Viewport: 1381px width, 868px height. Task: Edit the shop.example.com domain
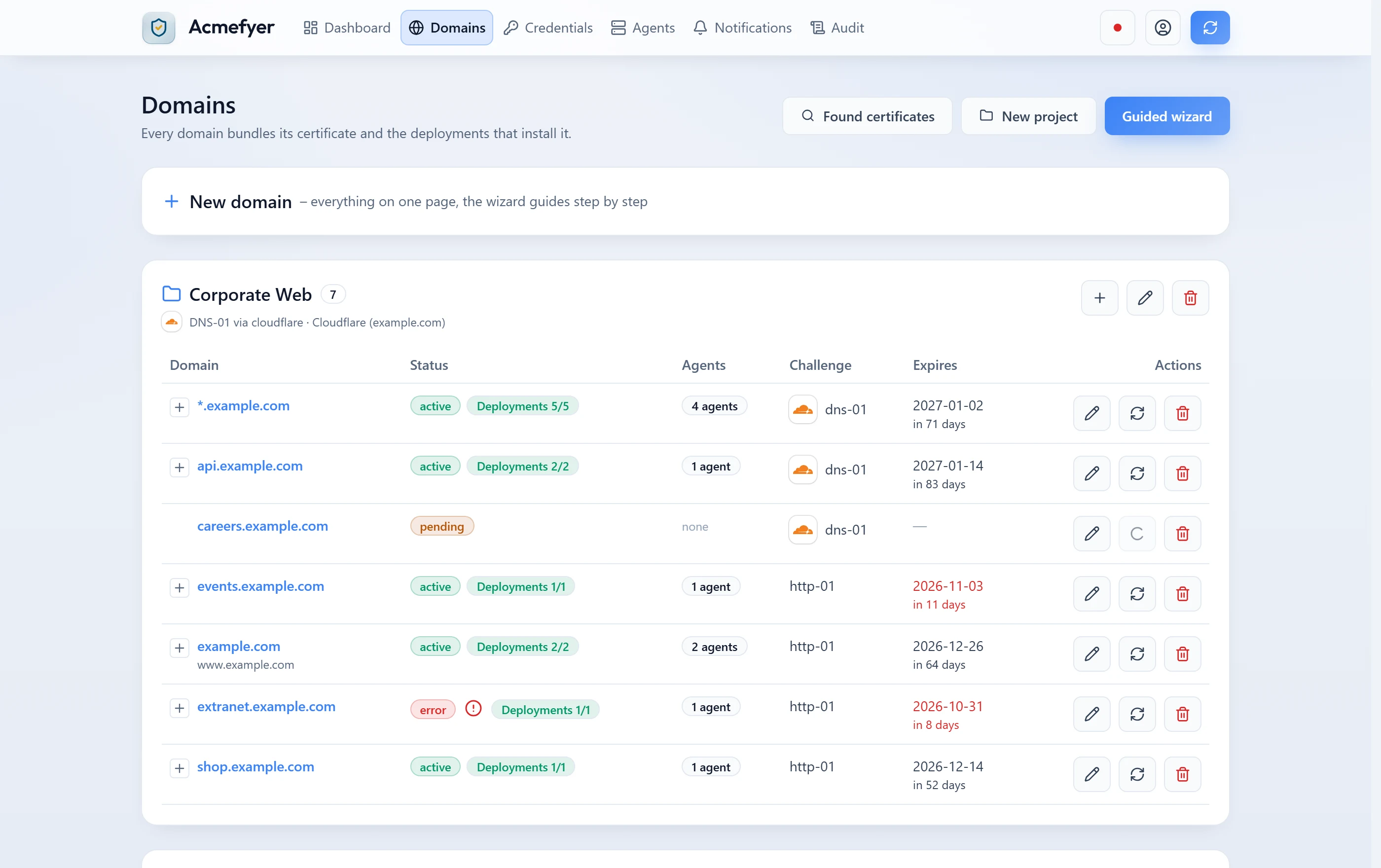(x=1091, y=774)
